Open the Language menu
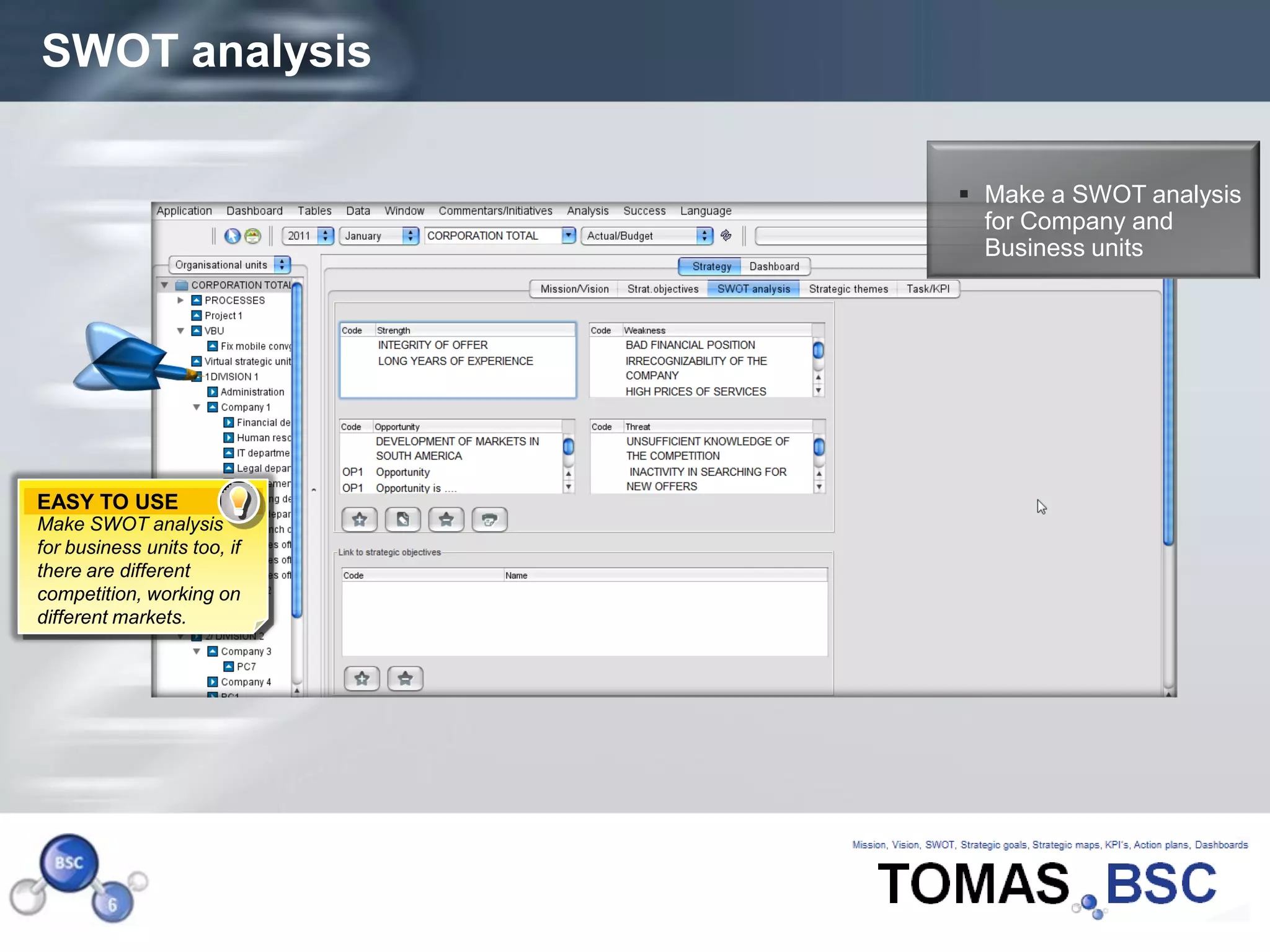1270x952 pixels. 706,211
